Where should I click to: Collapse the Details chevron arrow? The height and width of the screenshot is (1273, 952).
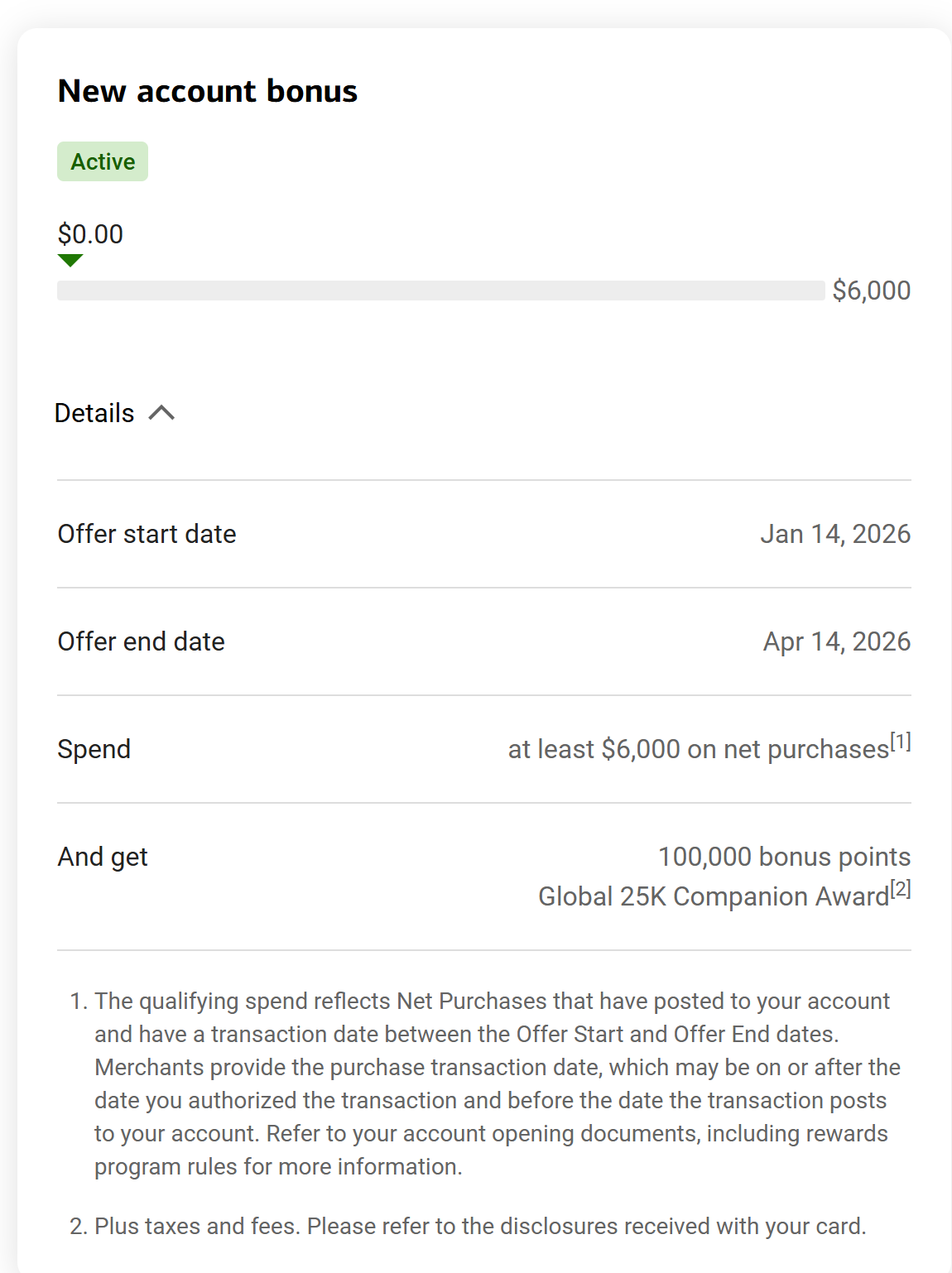coord(161,413)
